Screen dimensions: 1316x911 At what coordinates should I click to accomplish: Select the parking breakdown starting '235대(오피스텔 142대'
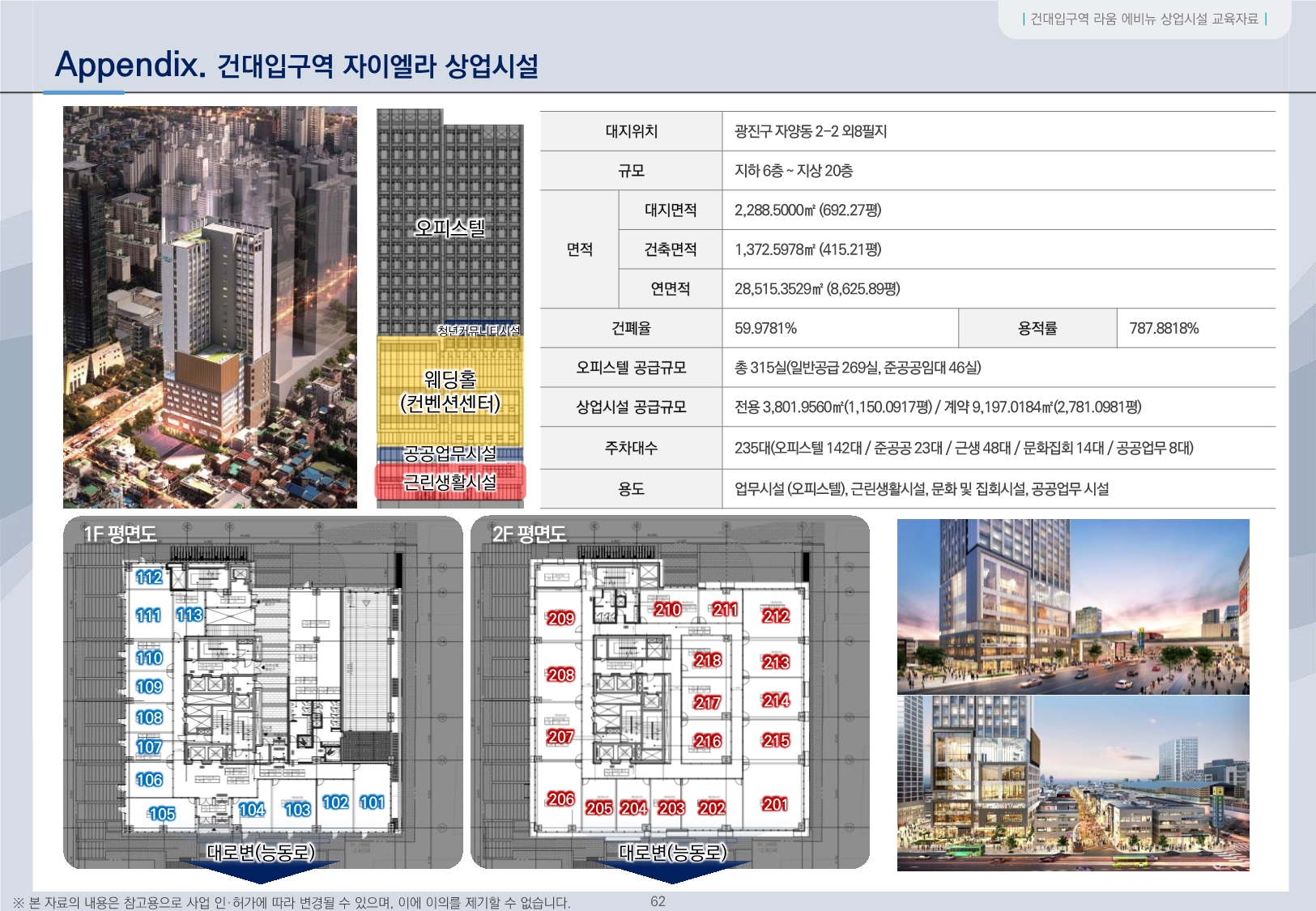point(964,448)
